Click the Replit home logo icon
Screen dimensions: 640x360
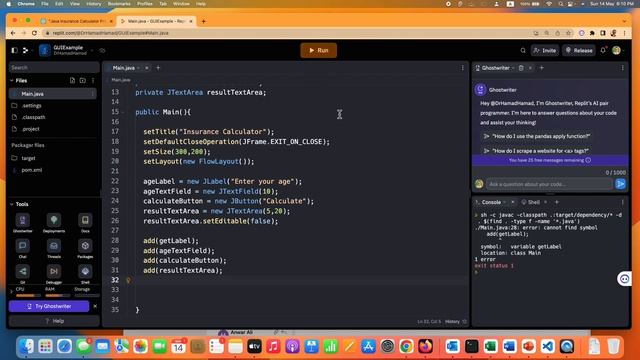point(26,50)
